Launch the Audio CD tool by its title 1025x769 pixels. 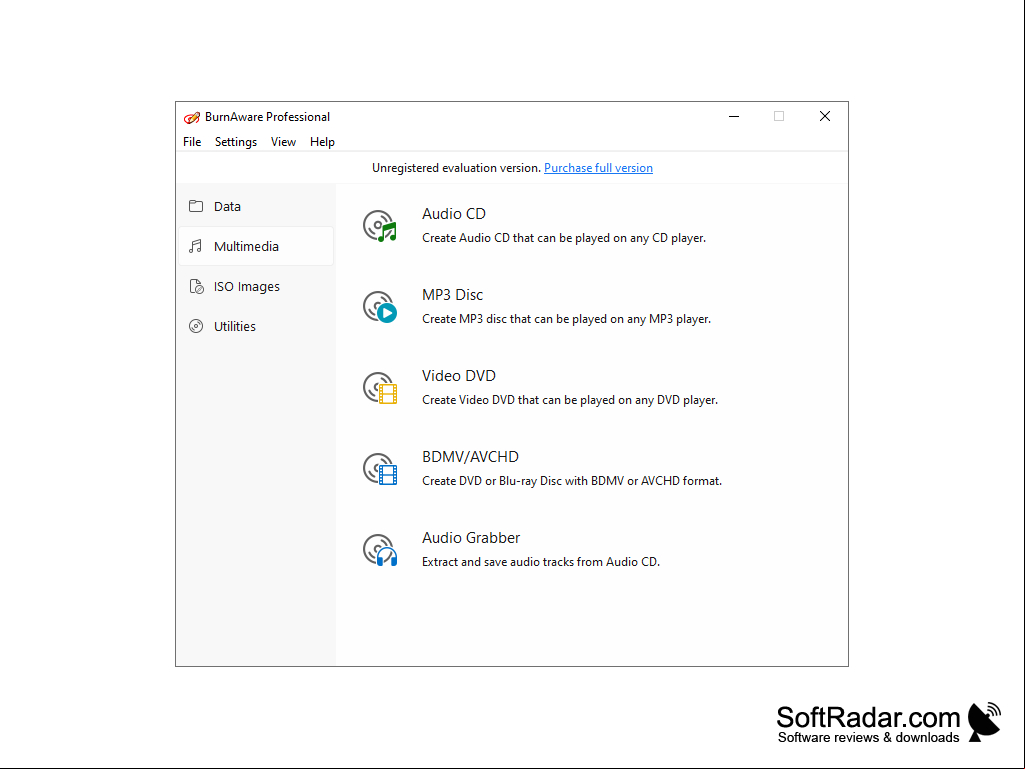tap(454, 214)
